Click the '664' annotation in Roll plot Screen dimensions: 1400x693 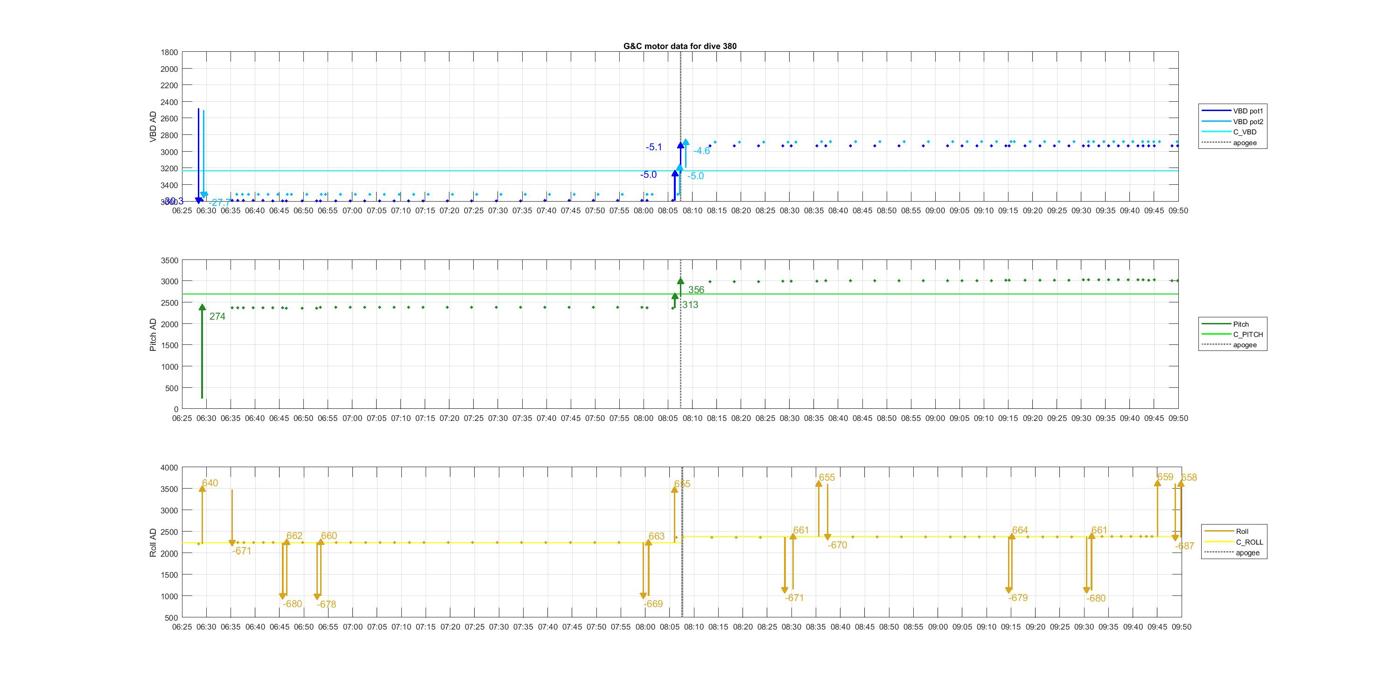(x=1020, y=530)
